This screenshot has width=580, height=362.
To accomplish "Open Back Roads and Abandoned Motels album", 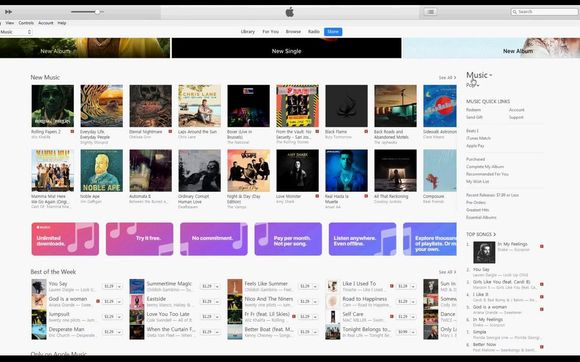I will pos(395,106).
